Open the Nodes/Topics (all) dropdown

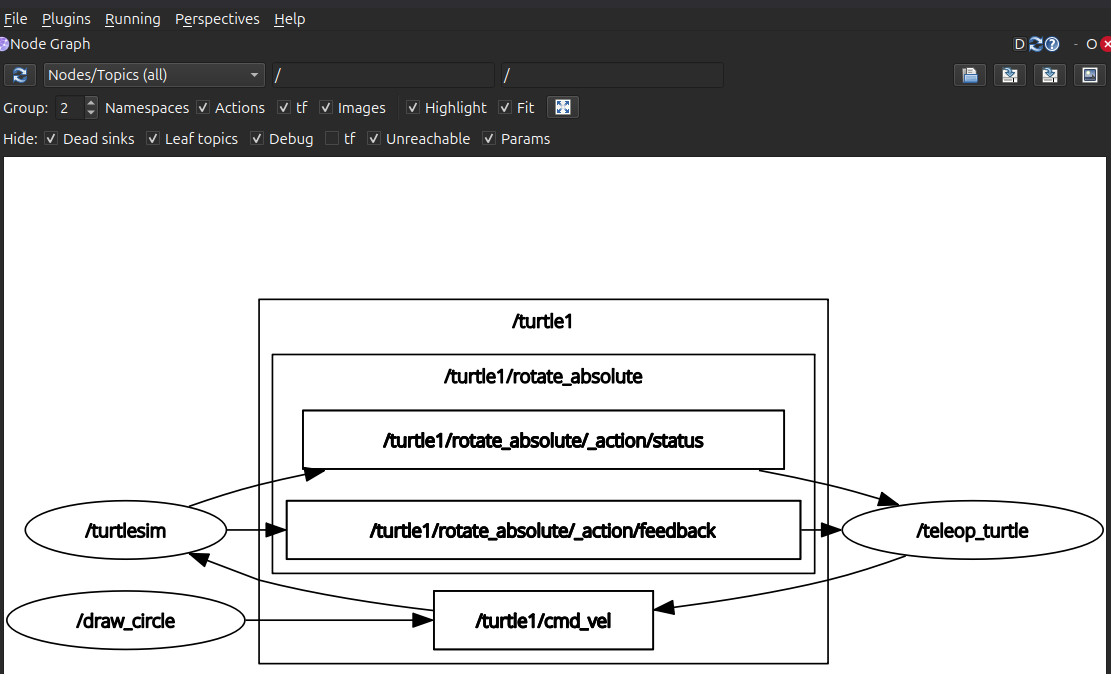[154, 75]
